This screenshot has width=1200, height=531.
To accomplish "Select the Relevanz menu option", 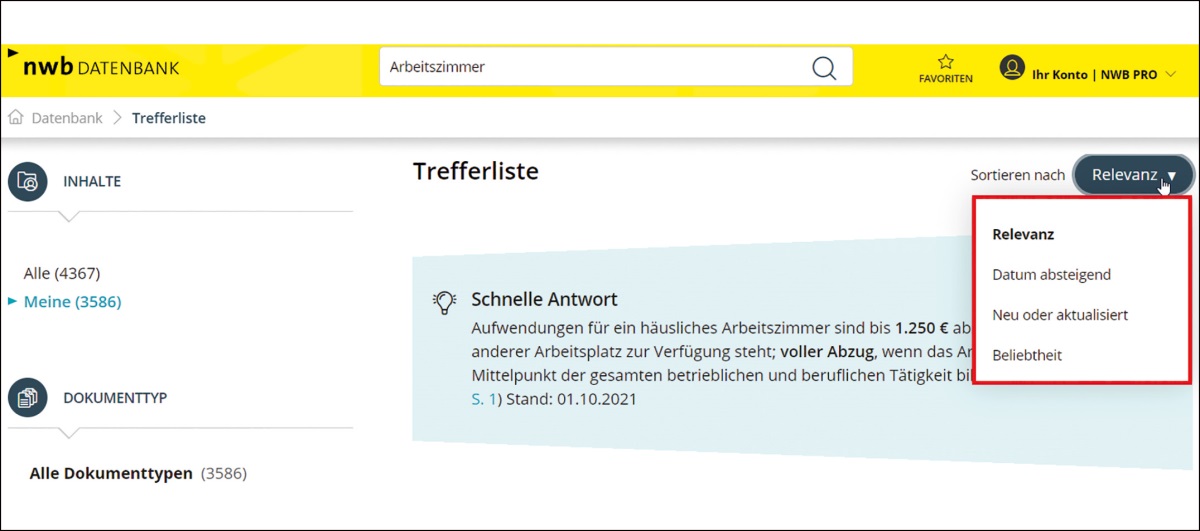I will [1023, 235].
